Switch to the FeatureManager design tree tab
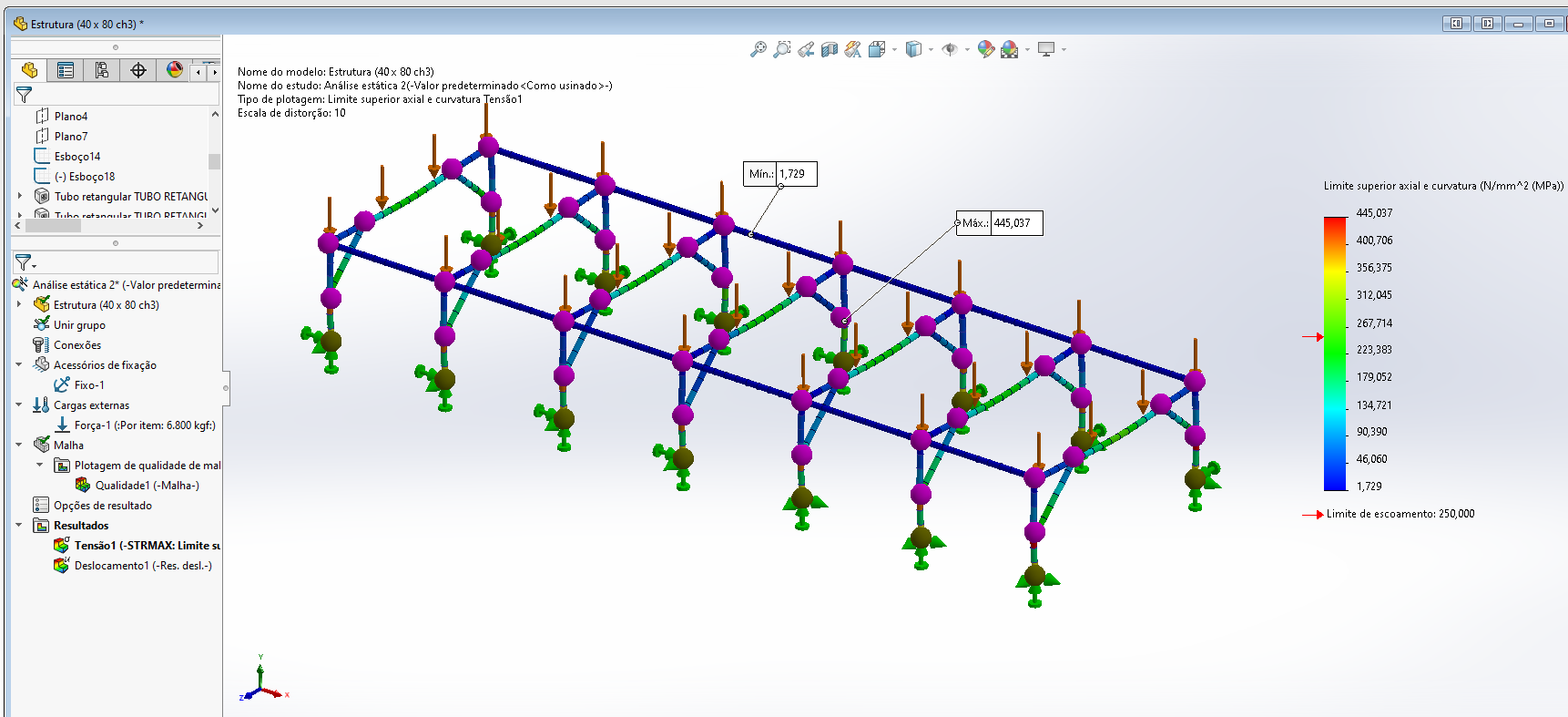1568x717 pixels. (29, 70)
